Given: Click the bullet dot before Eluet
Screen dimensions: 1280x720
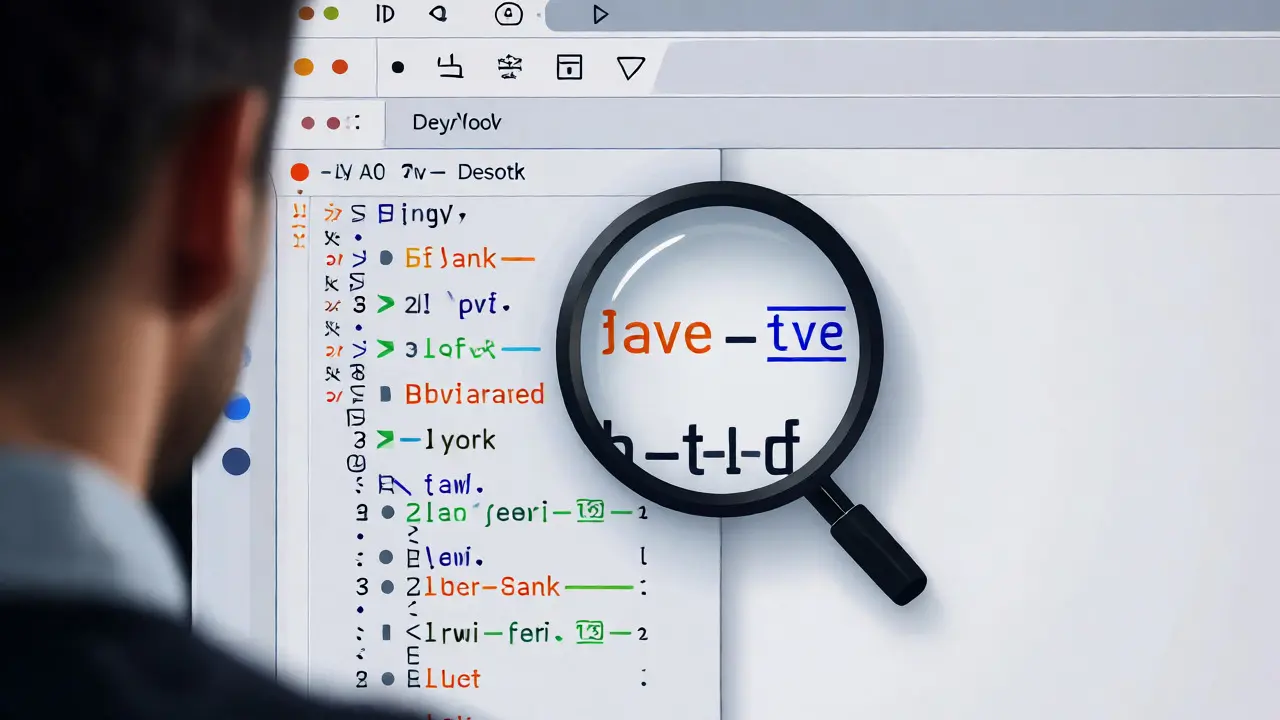Looking at the screenshot, I should [x=386, y=679].
